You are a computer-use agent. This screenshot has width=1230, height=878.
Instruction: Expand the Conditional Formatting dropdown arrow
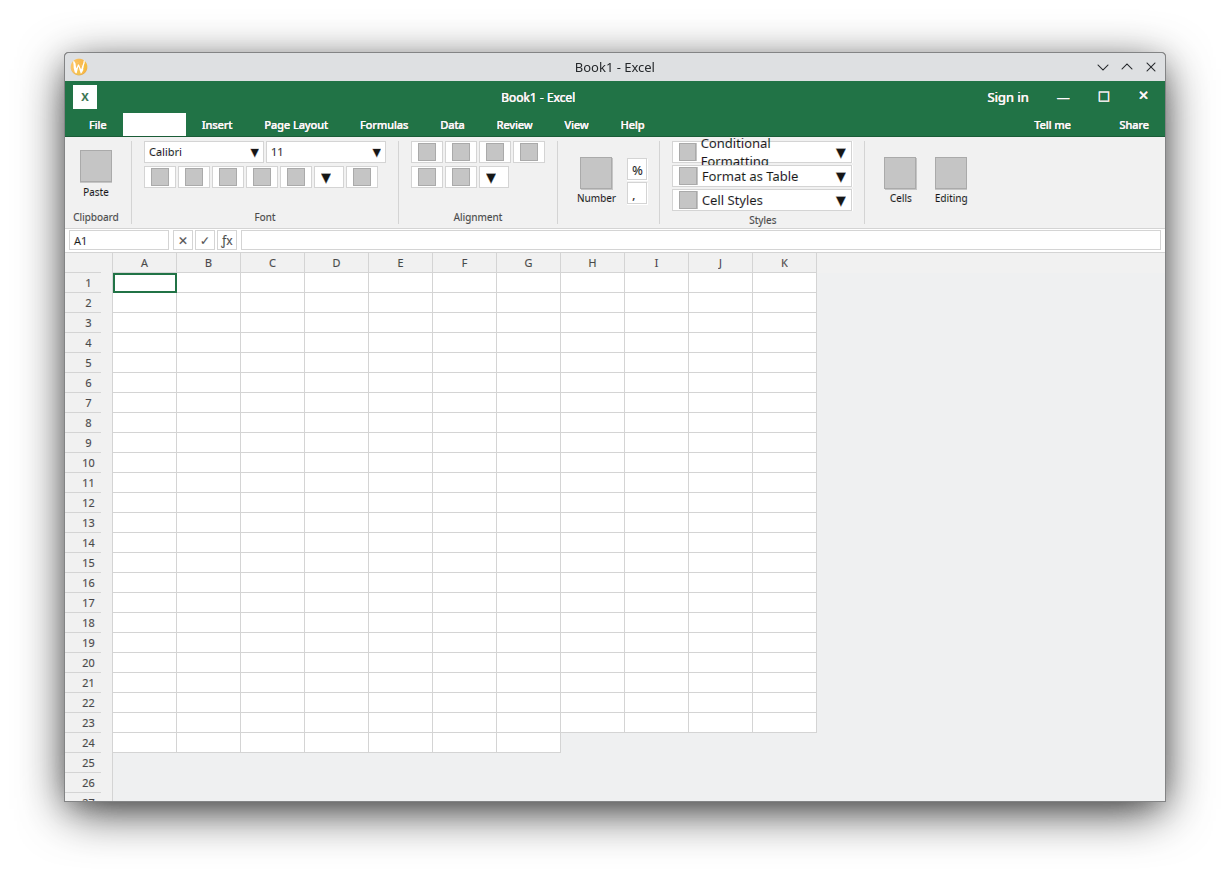pyautogui.click(x=841, y=153)
